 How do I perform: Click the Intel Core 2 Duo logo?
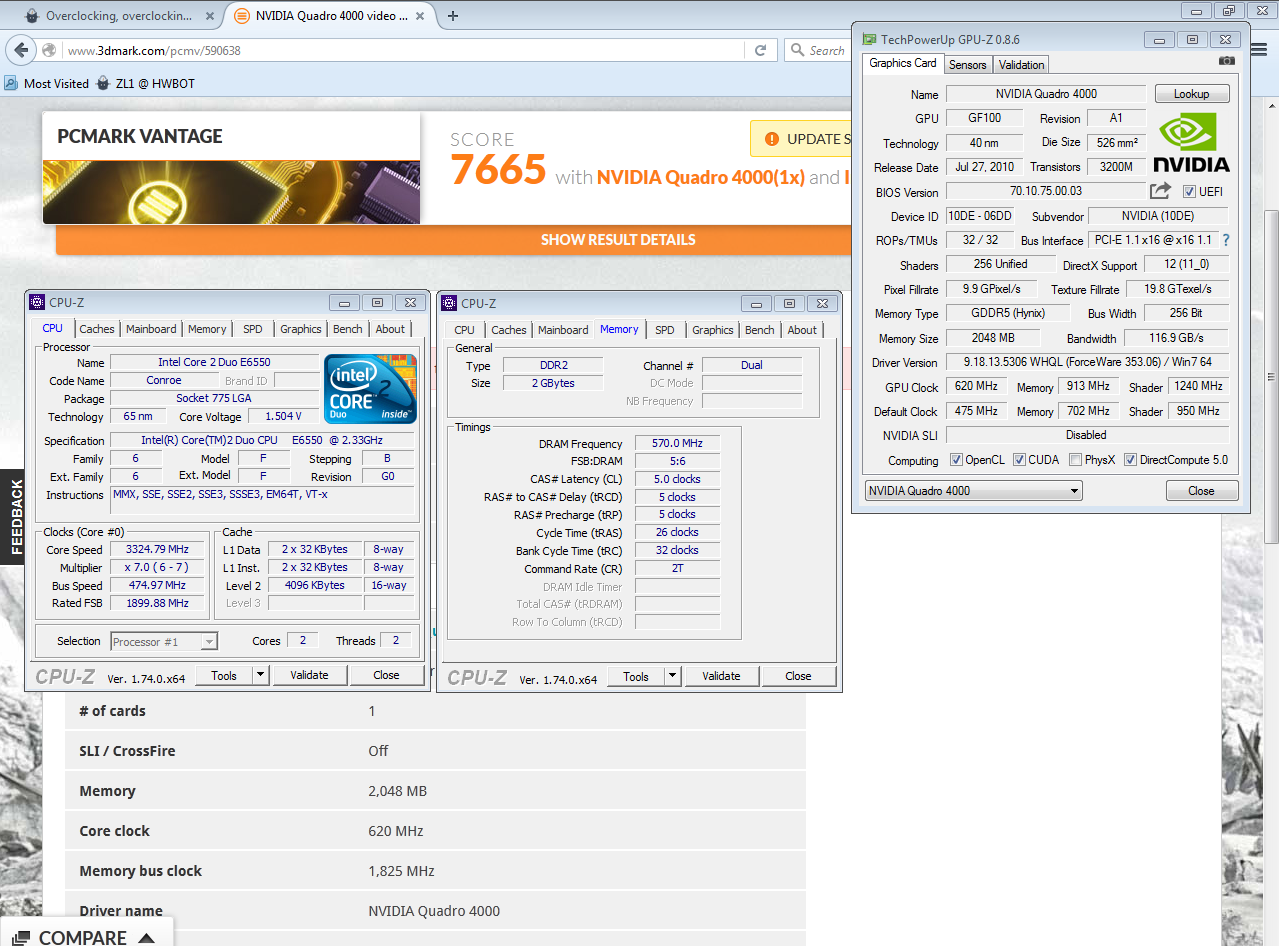[370, 389]
